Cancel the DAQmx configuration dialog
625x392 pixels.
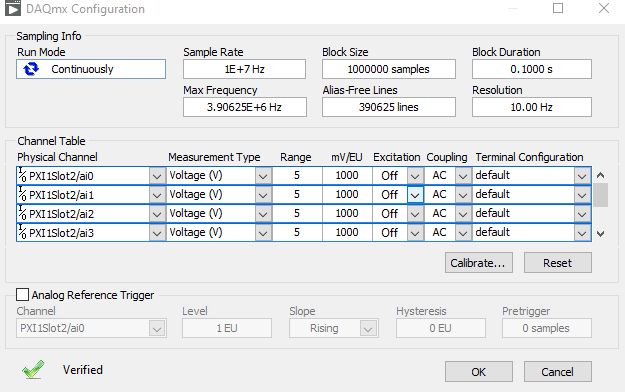(x=558, y=372)
